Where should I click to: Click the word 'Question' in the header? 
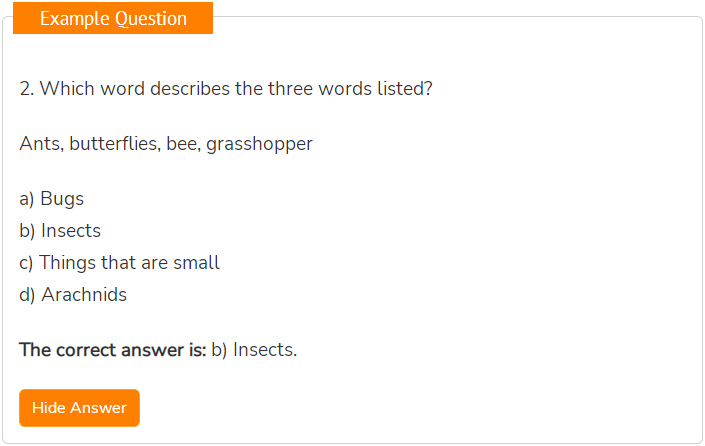pos(151,19)
